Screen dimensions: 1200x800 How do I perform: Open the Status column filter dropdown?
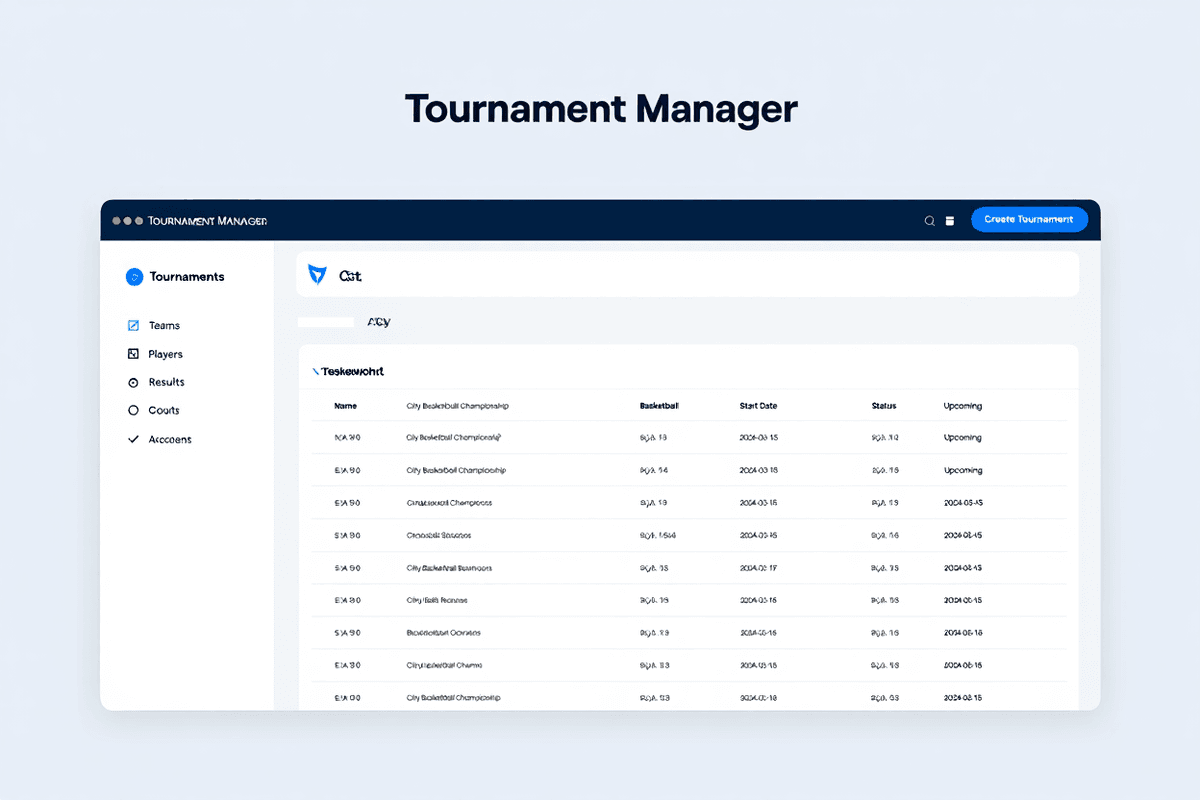click(x=884, y=405)
